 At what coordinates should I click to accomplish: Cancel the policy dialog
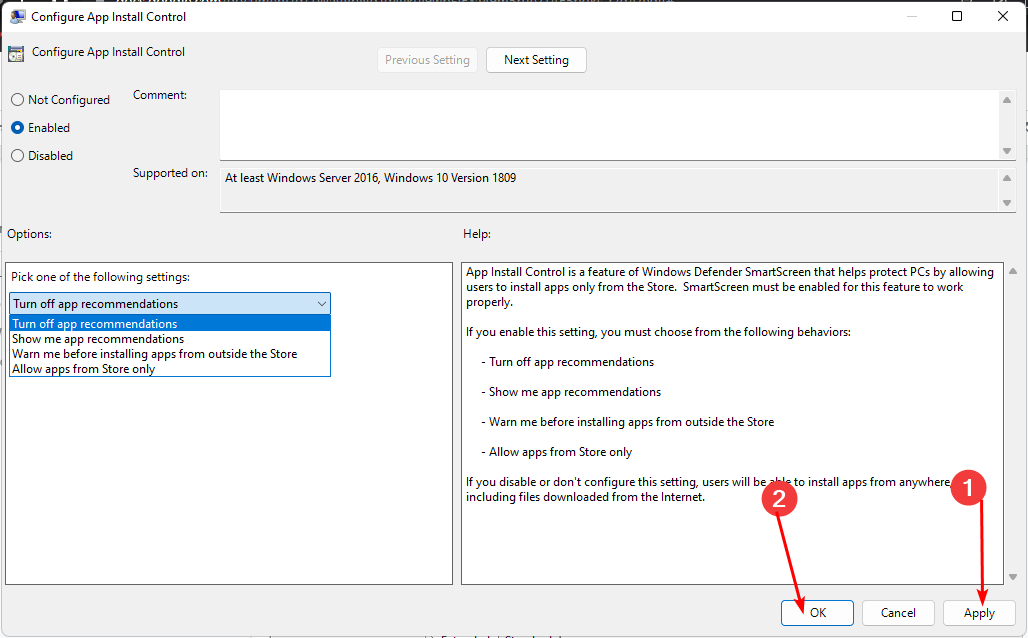898,613
